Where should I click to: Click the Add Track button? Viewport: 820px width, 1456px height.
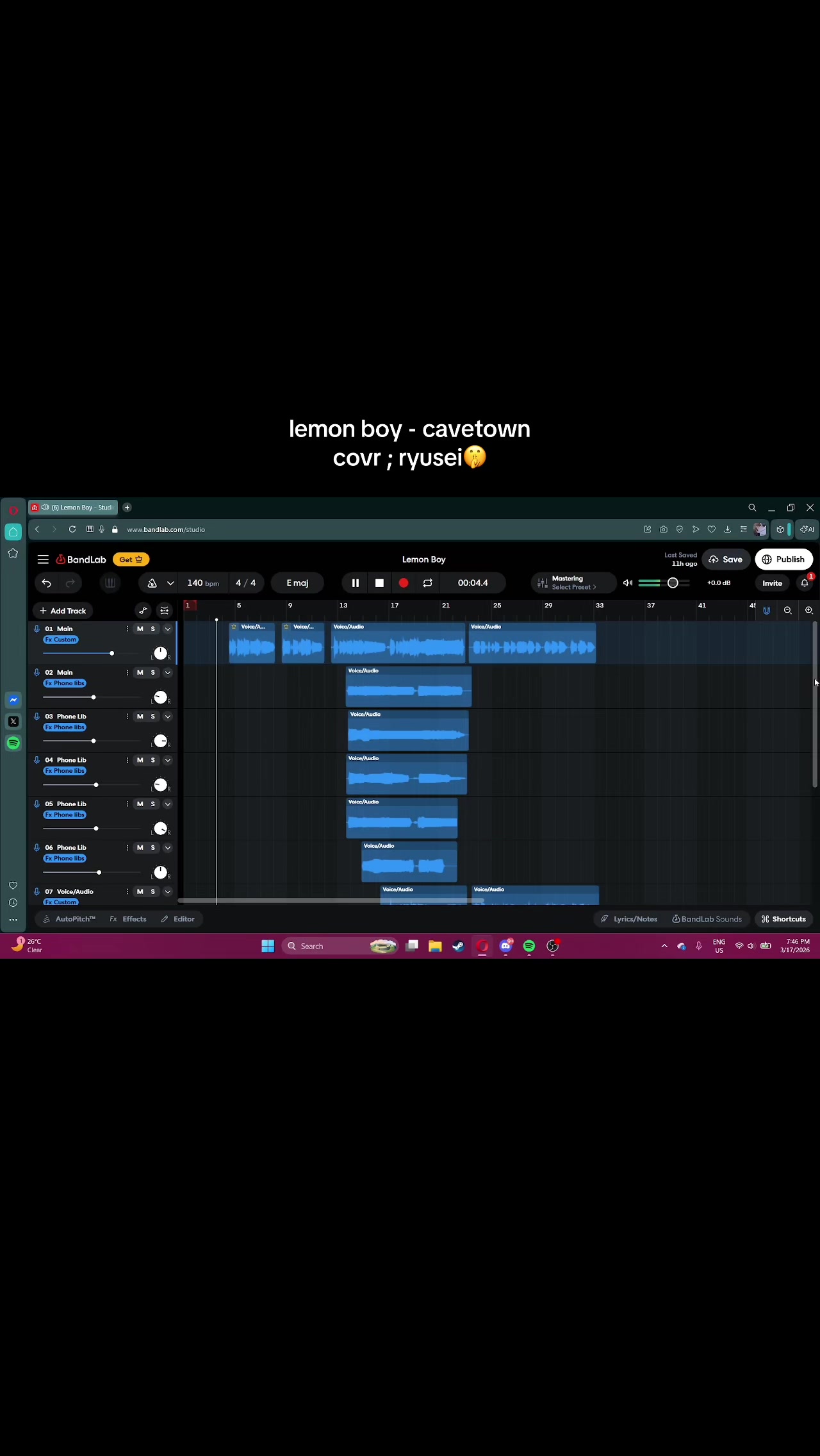point(63,611)
